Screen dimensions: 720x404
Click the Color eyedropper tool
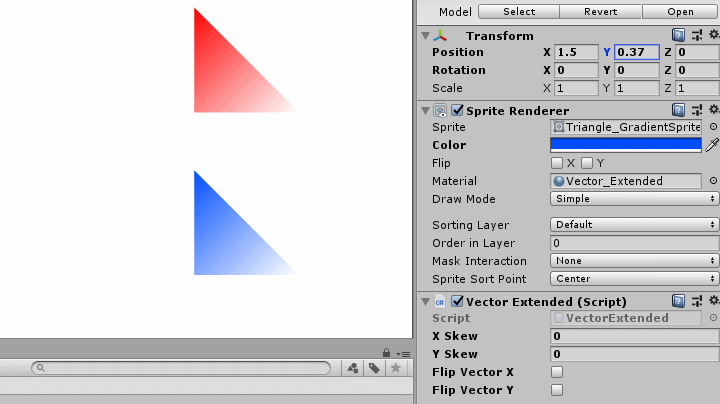click(712, 145)
